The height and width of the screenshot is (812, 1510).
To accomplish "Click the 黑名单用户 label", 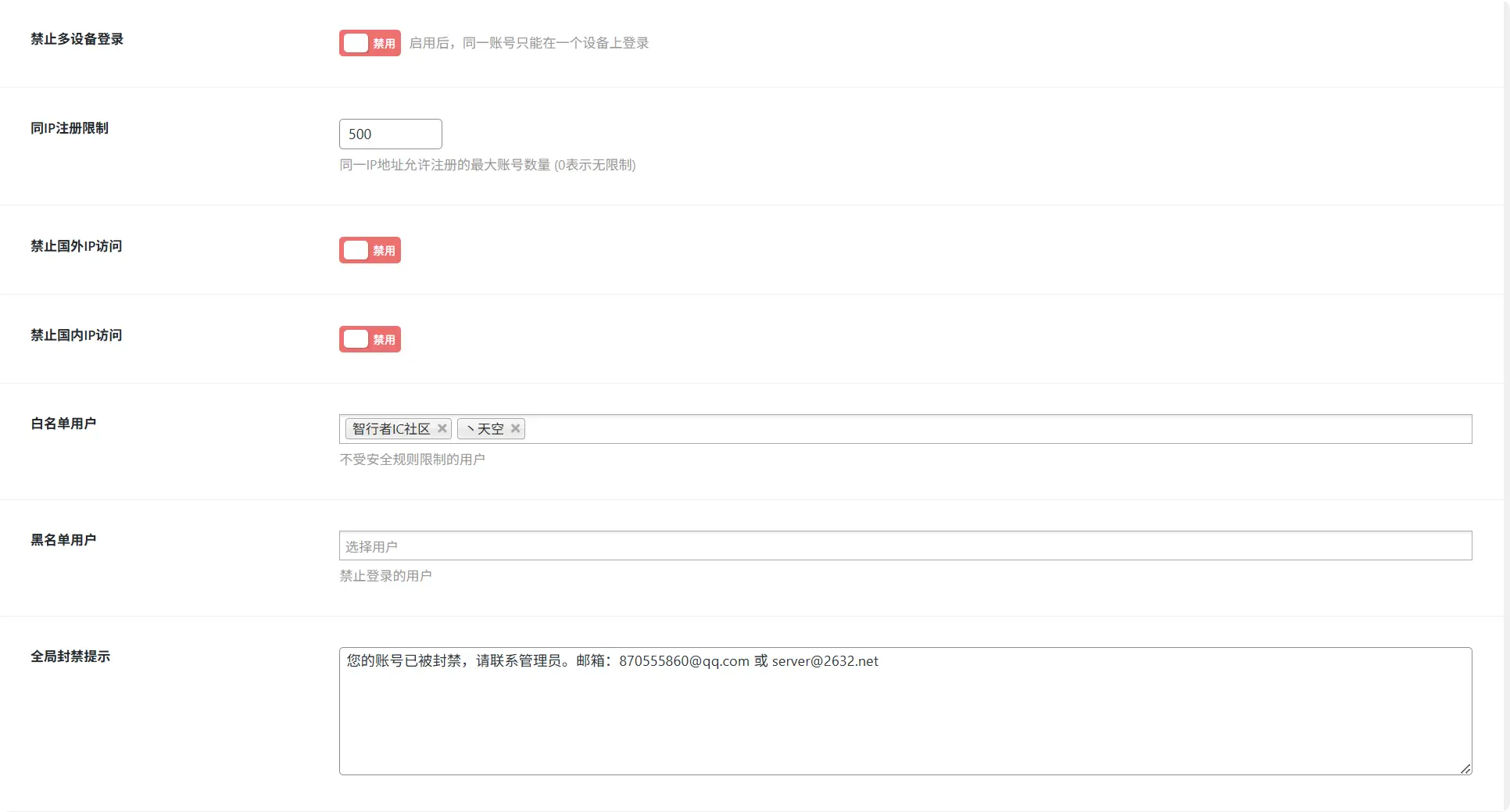I will pos(63,540).
